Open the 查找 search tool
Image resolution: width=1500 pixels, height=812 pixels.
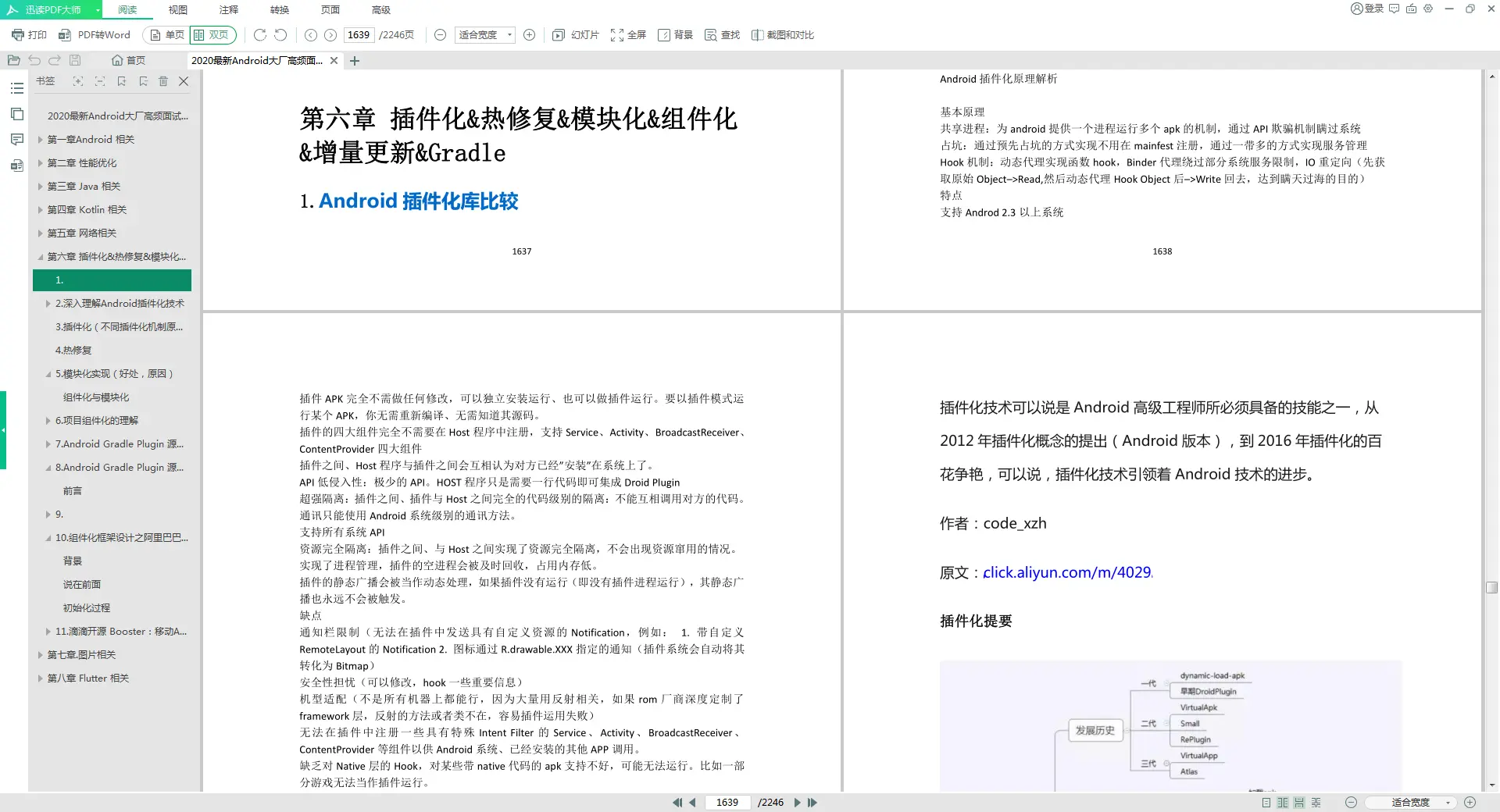721,34
